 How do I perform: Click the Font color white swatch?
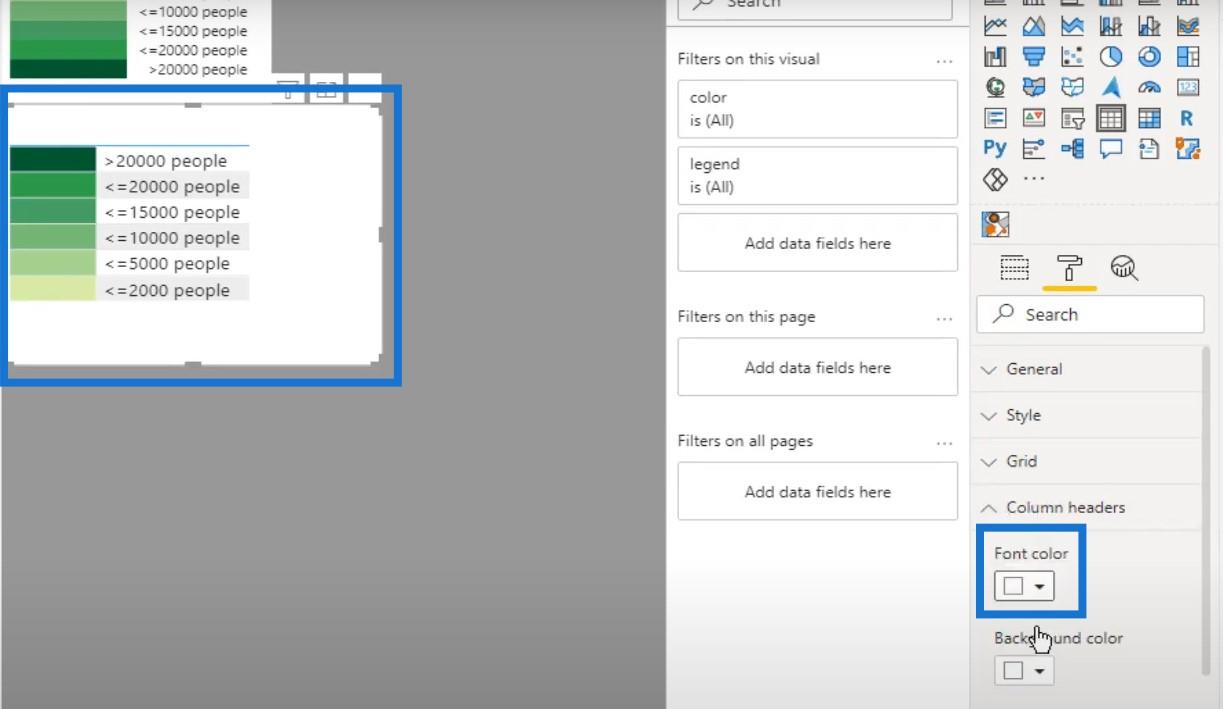(1013, 587)
